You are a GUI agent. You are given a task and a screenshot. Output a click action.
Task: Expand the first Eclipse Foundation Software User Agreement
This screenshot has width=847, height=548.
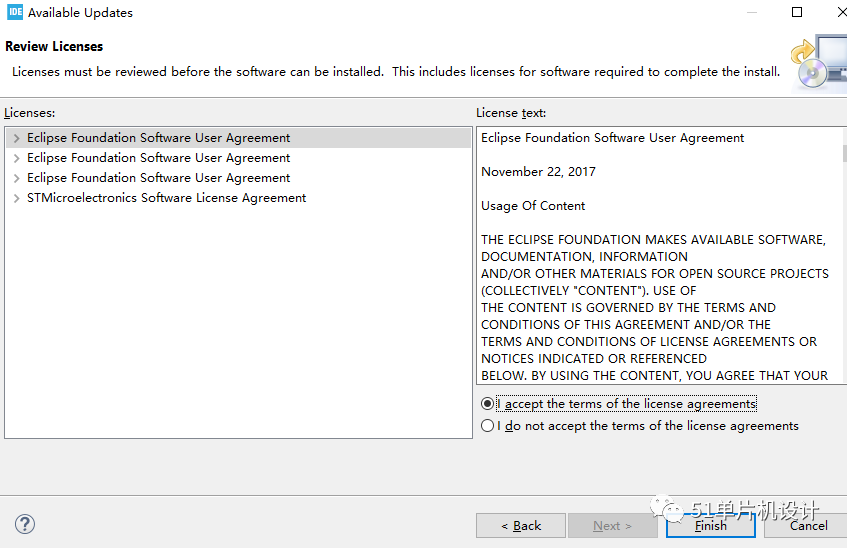pyautogui.click(x=17, y=138)
